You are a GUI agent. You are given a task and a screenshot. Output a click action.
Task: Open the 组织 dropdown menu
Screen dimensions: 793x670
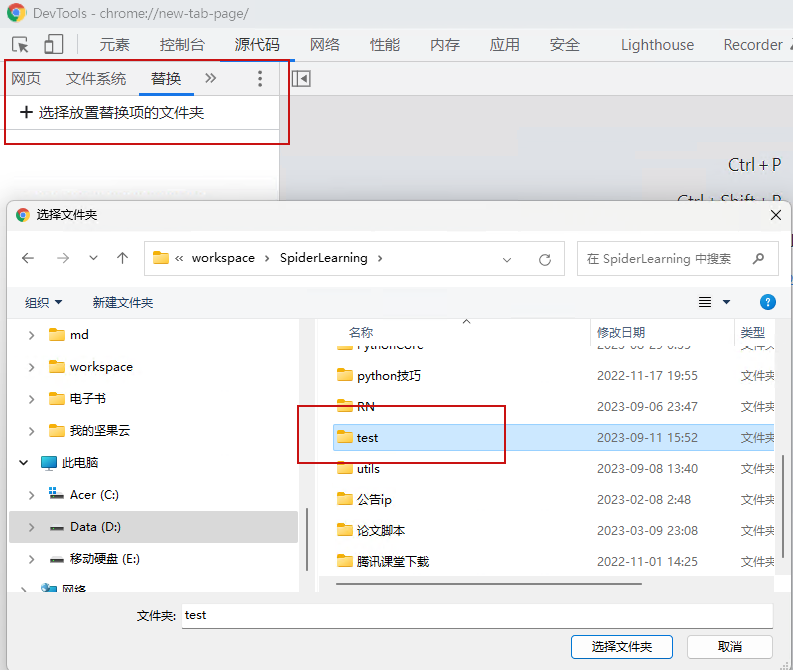[43, 302]
